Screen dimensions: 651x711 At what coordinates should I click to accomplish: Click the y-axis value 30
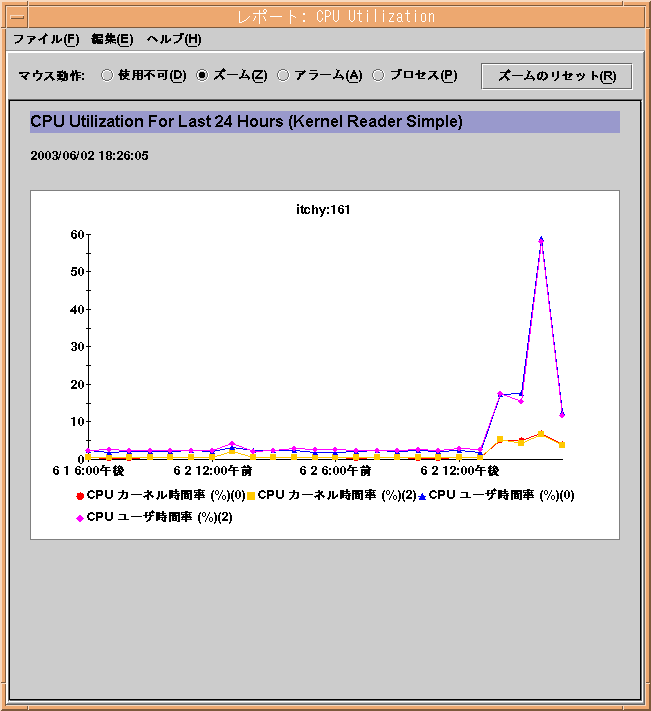tap(77, 346)
